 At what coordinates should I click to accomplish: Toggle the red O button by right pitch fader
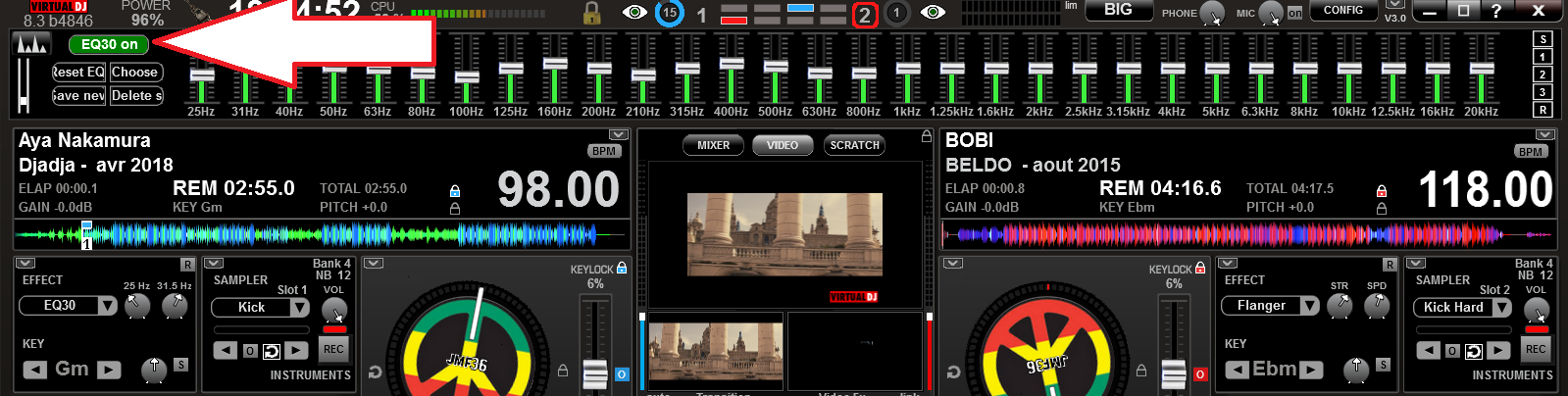(1199, 374)
